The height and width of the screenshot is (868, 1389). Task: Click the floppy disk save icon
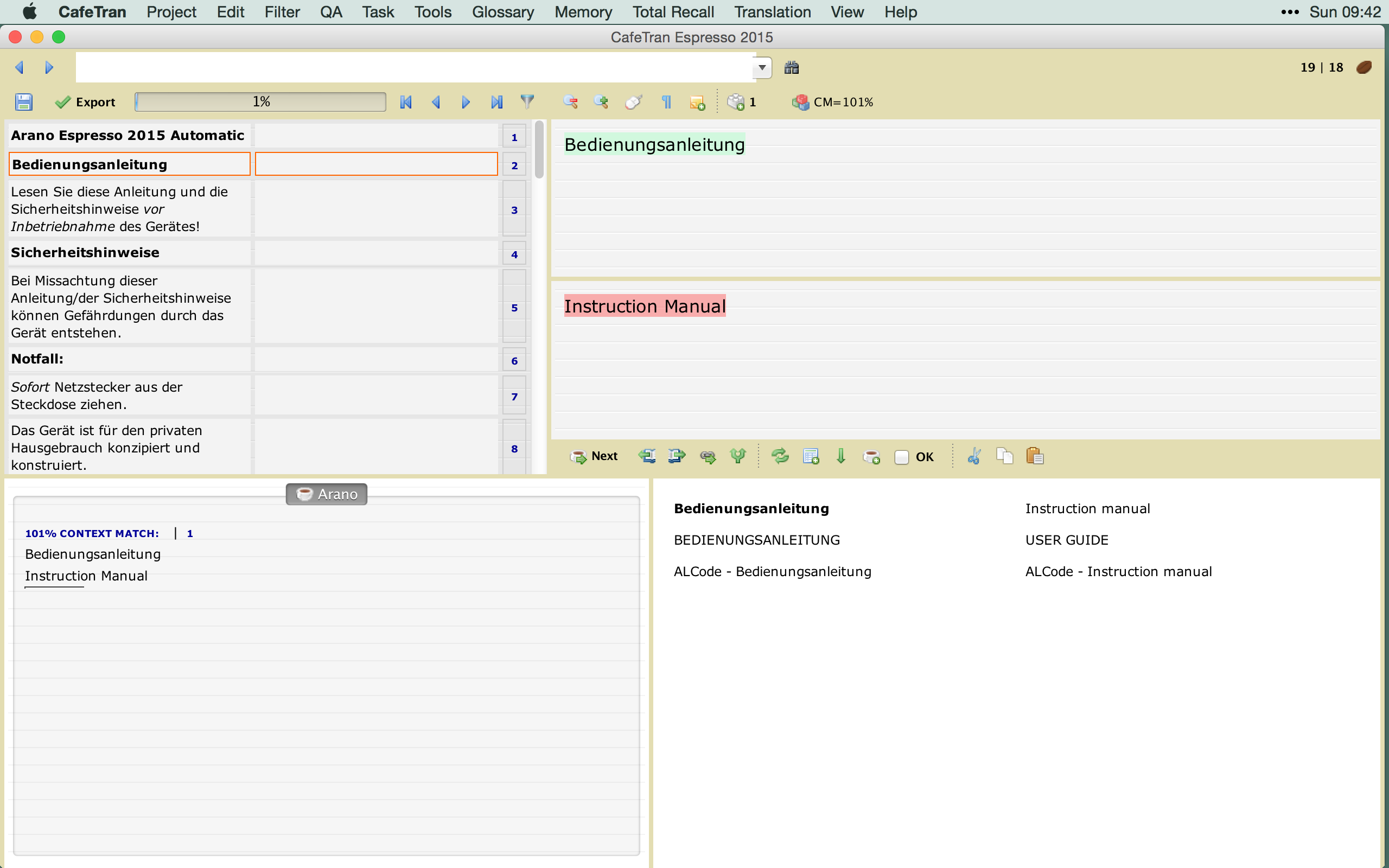(23, 102)
